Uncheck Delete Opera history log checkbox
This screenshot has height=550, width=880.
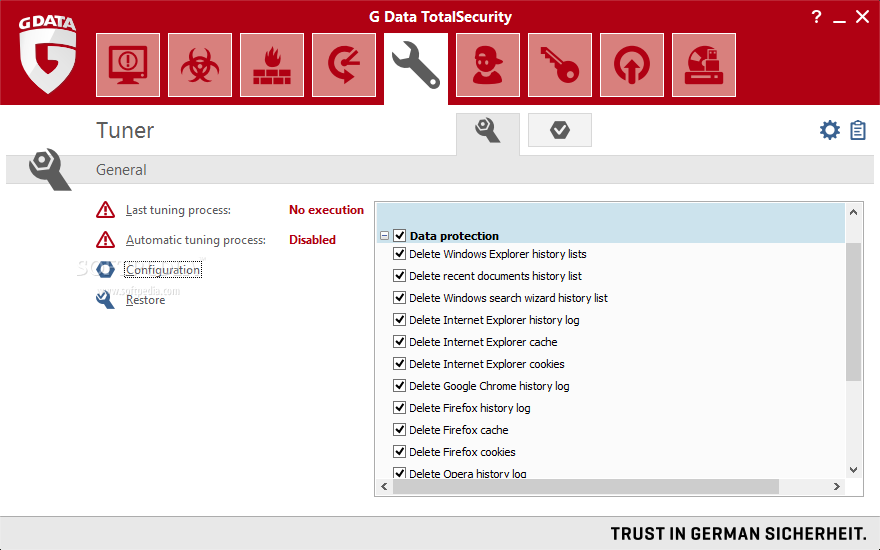click(400, 473)
